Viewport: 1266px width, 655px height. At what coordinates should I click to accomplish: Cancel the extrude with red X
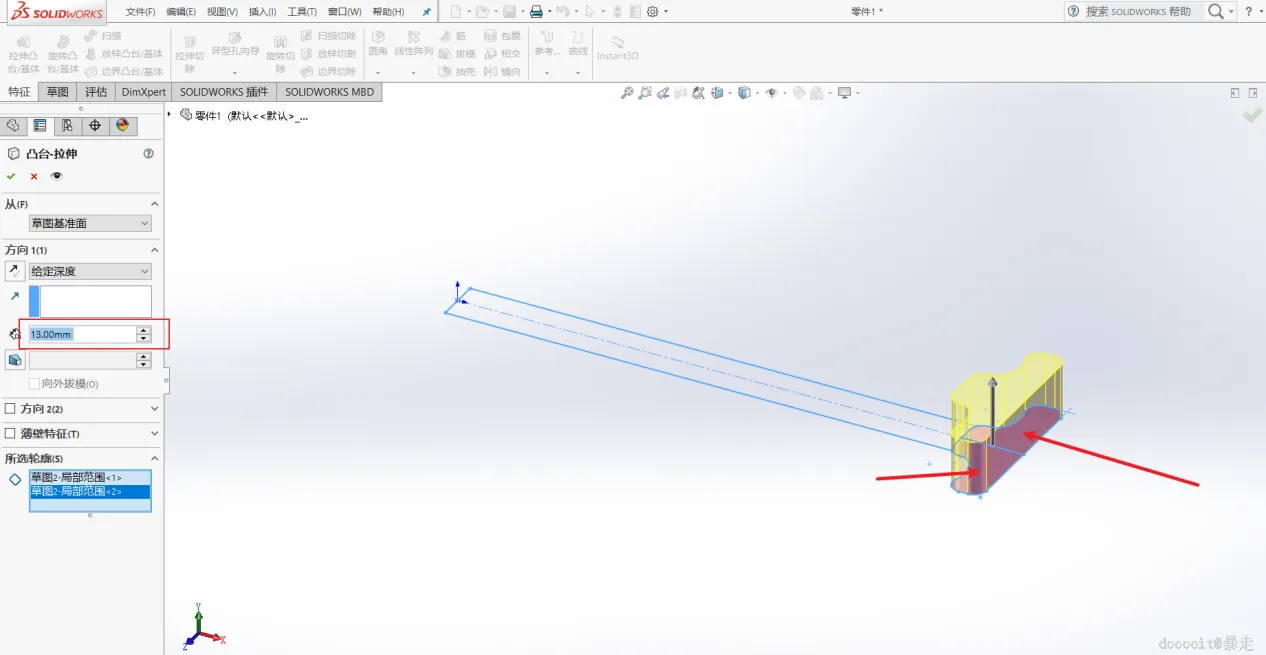click(x=34, y=176)
